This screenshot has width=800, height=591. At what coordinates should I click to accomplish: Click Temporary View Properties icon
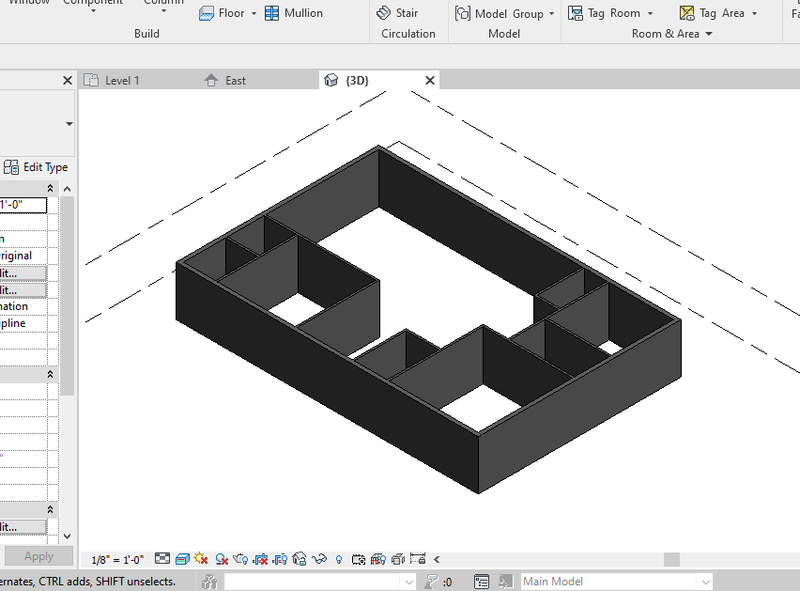(x=359, y=560)
